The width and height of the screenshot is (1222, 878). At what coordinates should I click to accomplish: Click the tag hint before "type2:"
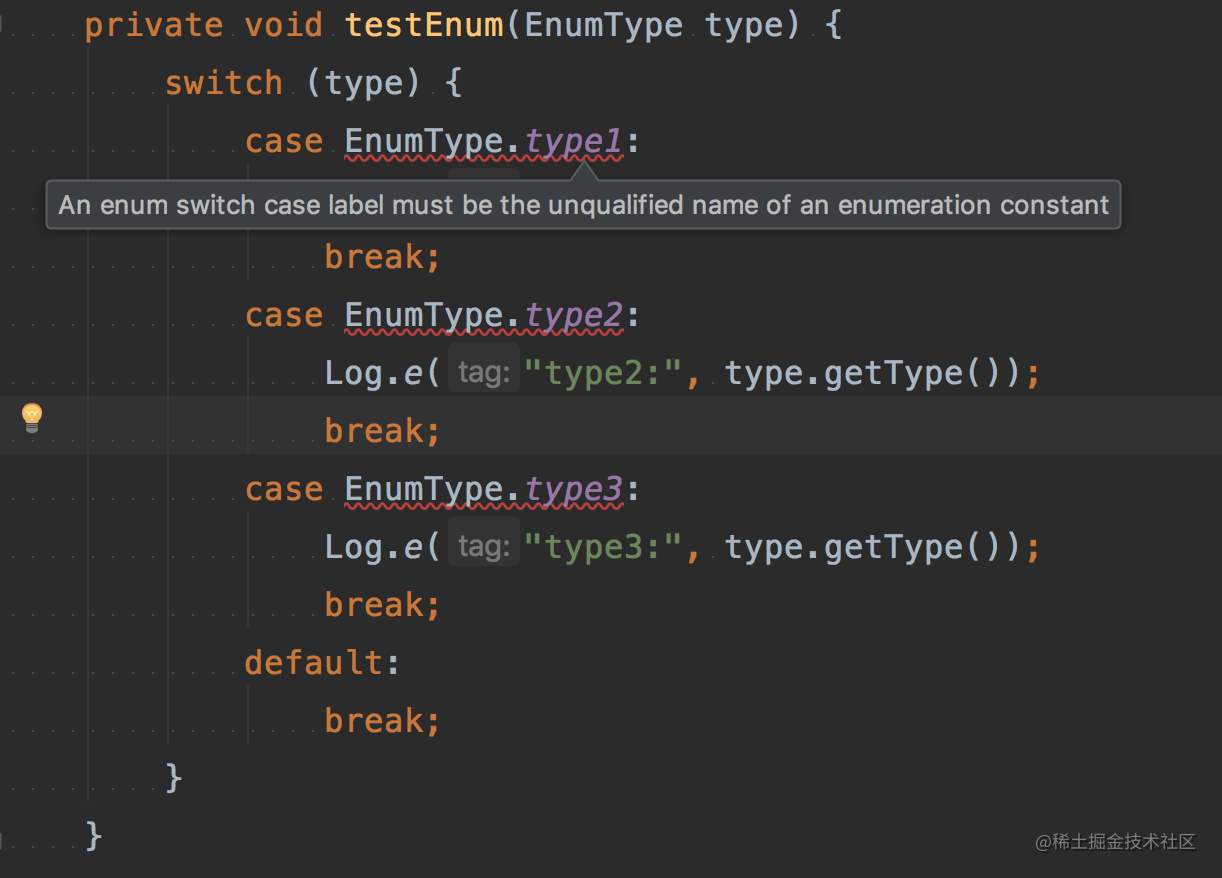tap(484, 373)
